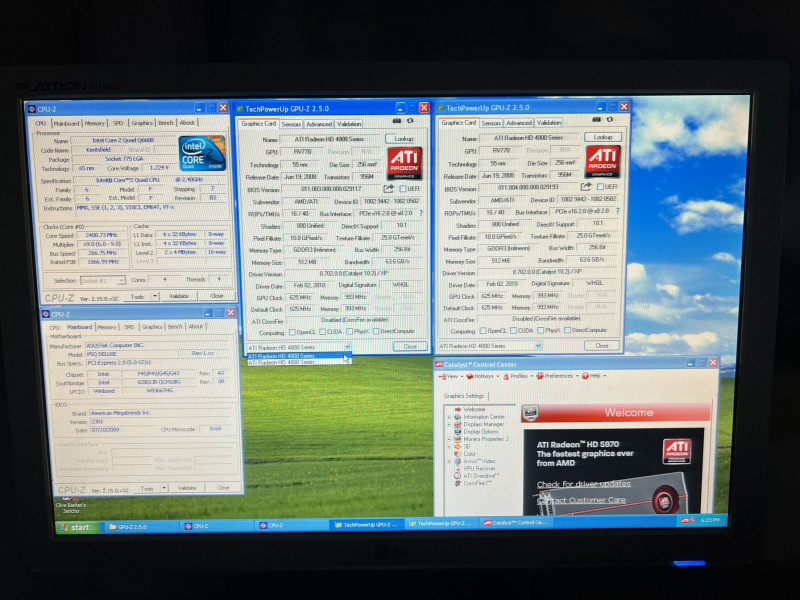
Task: Open the Profiles menu in Catalyst
Action: (517, 376)
